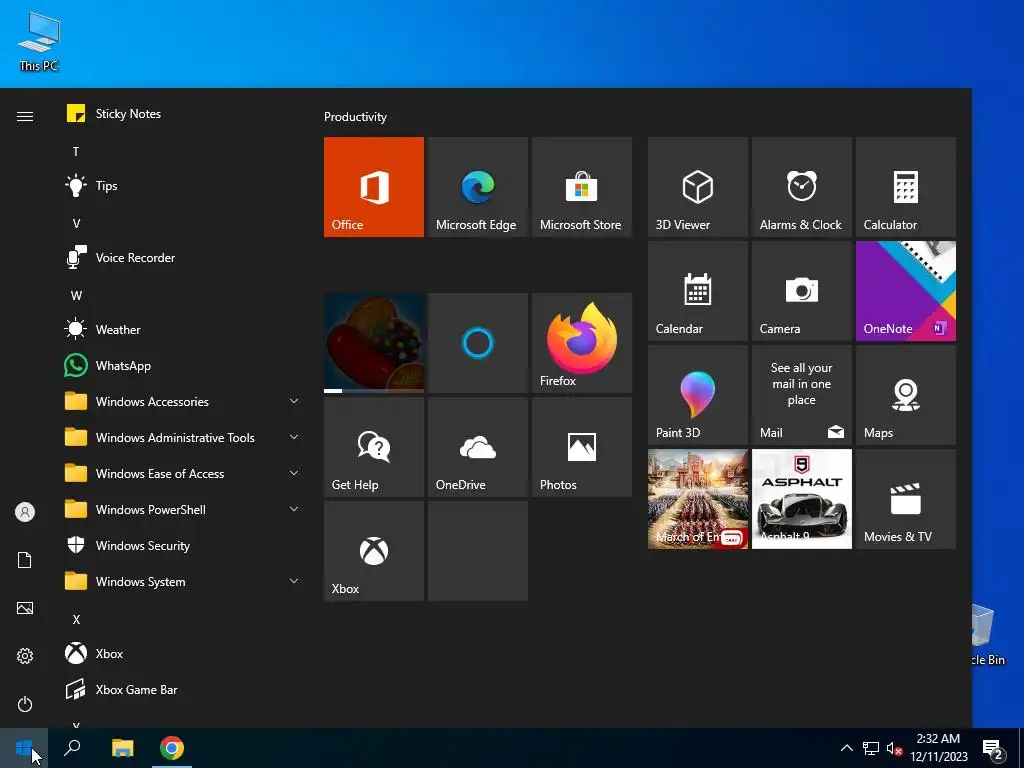Screen dimensions: 1024x768
Task: Select the Productivity group title
Action: click(x=355, y=117)
